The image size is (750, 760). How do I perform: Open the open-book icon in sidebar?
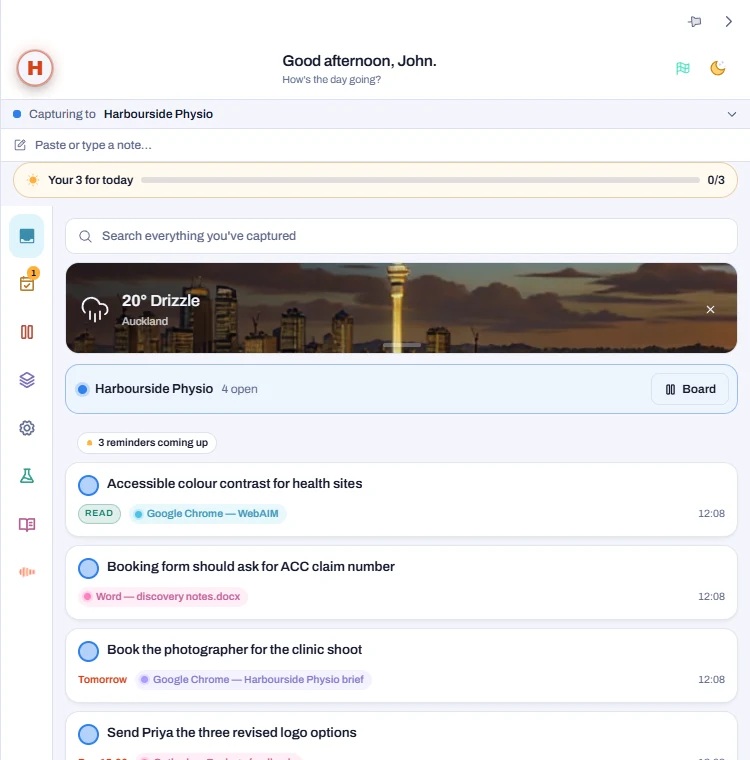click(x=27, y=524)
